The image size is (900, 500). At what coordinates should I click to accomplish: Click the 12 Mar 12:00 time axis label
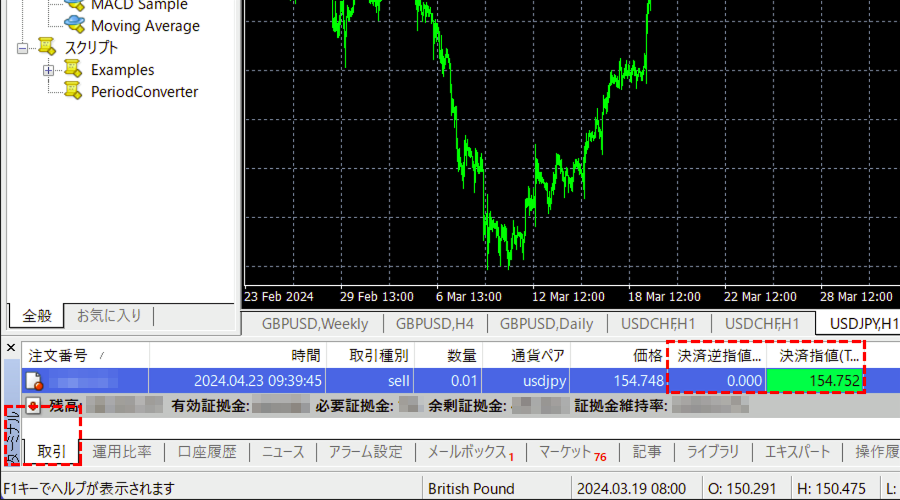coord(568,297)
